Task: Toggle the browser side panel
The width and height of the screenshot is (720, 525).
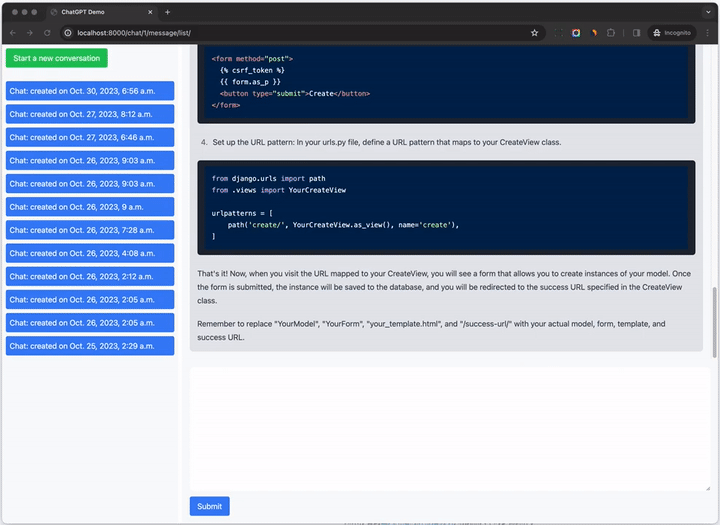Action: pos(636,33)
